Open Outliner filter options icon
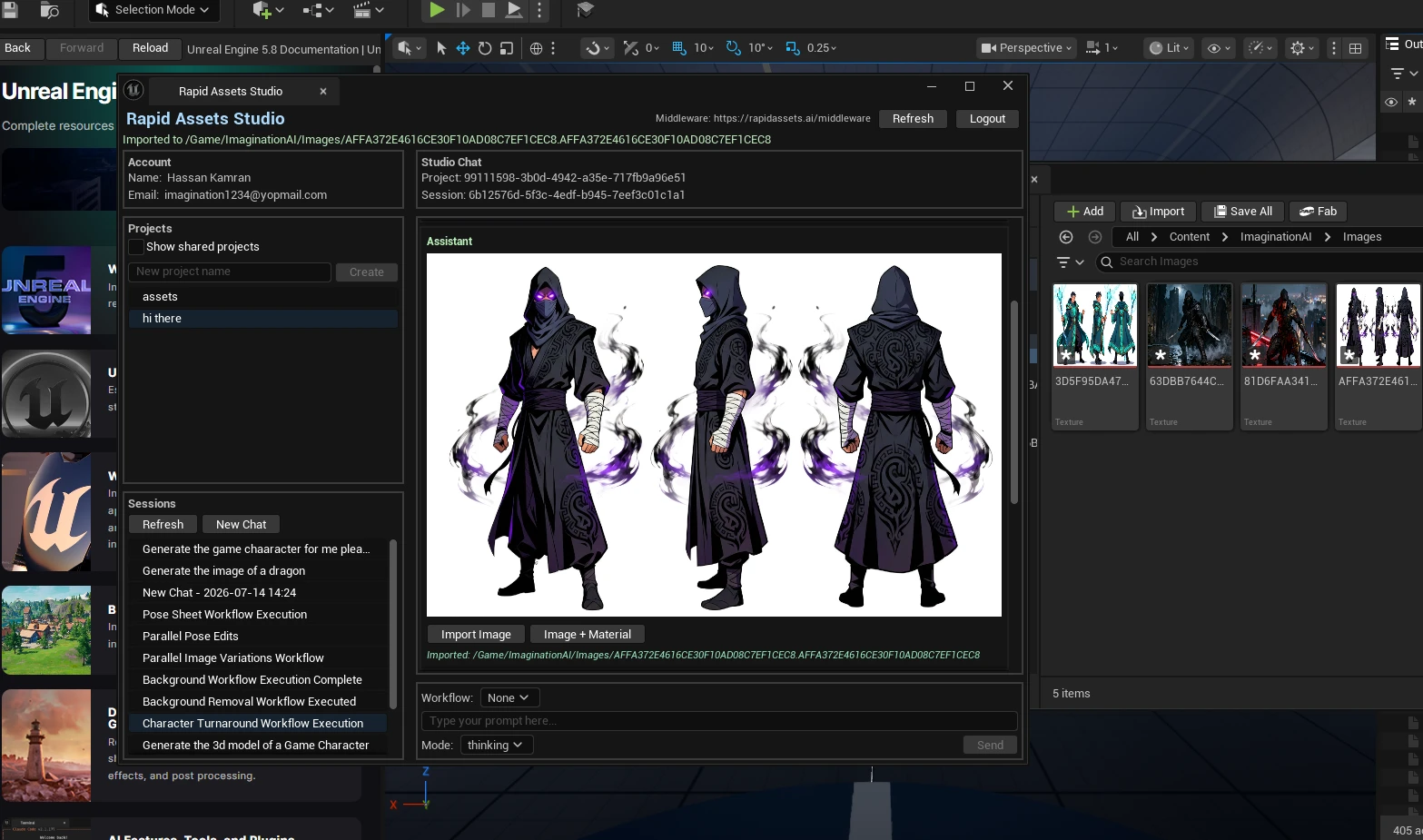1423x840 pixels. click(x=1404, y=74)
